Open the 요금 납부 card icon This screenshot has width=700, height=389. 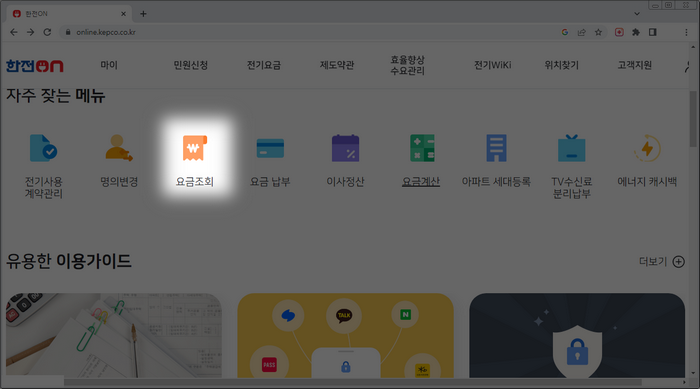pyautogui.click(x=270, y=148)
